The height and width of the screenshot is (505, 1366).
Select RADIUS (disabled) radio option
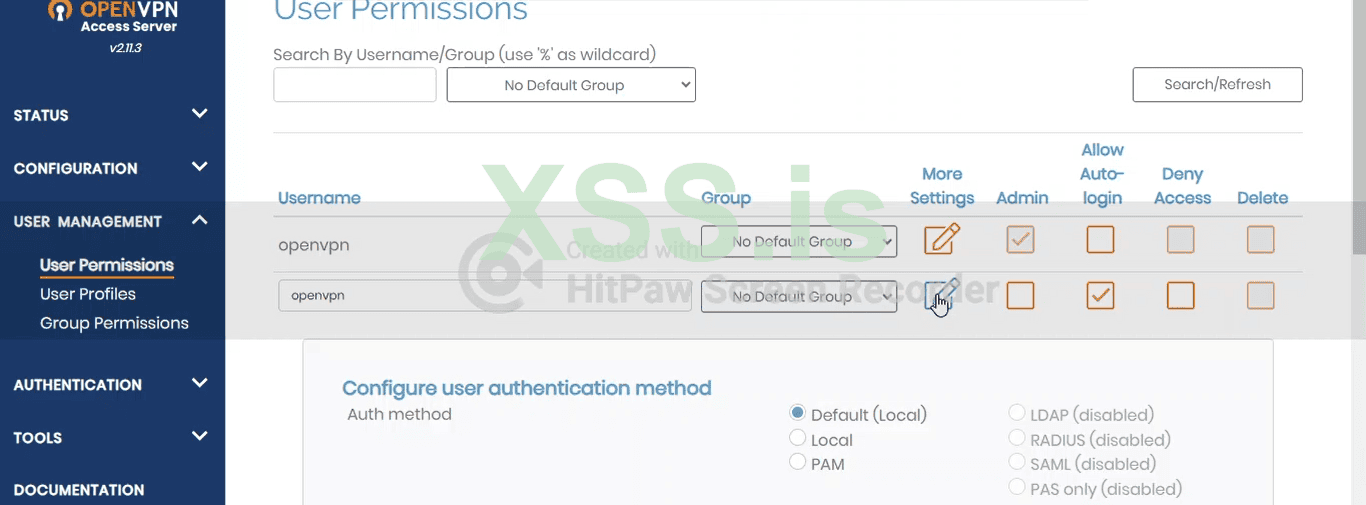click(1016, 438)
